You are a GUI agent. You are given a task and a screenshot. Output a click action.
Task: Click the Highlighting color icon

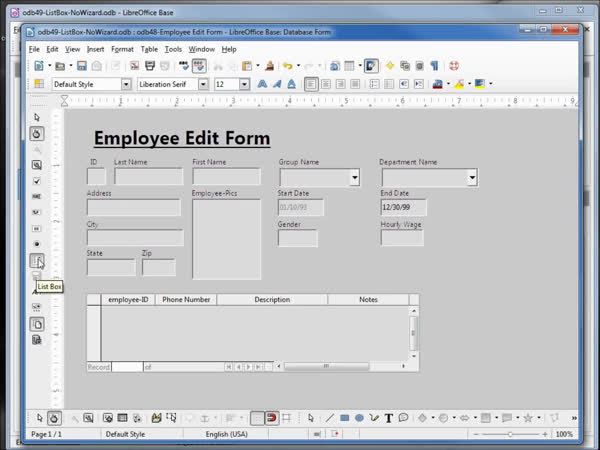click(x=459, y=84)
